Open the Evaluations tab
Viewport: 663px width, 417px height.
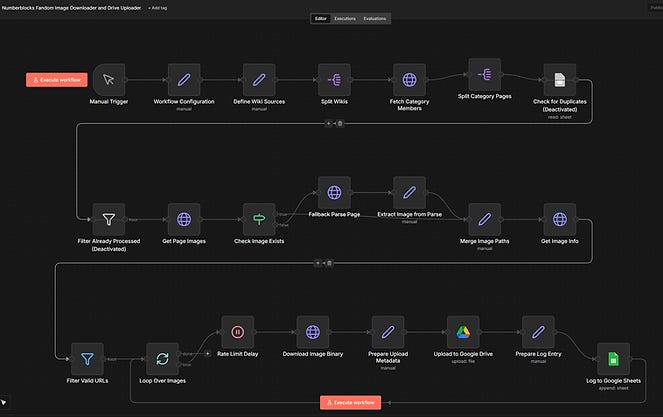tap(375, 19)
